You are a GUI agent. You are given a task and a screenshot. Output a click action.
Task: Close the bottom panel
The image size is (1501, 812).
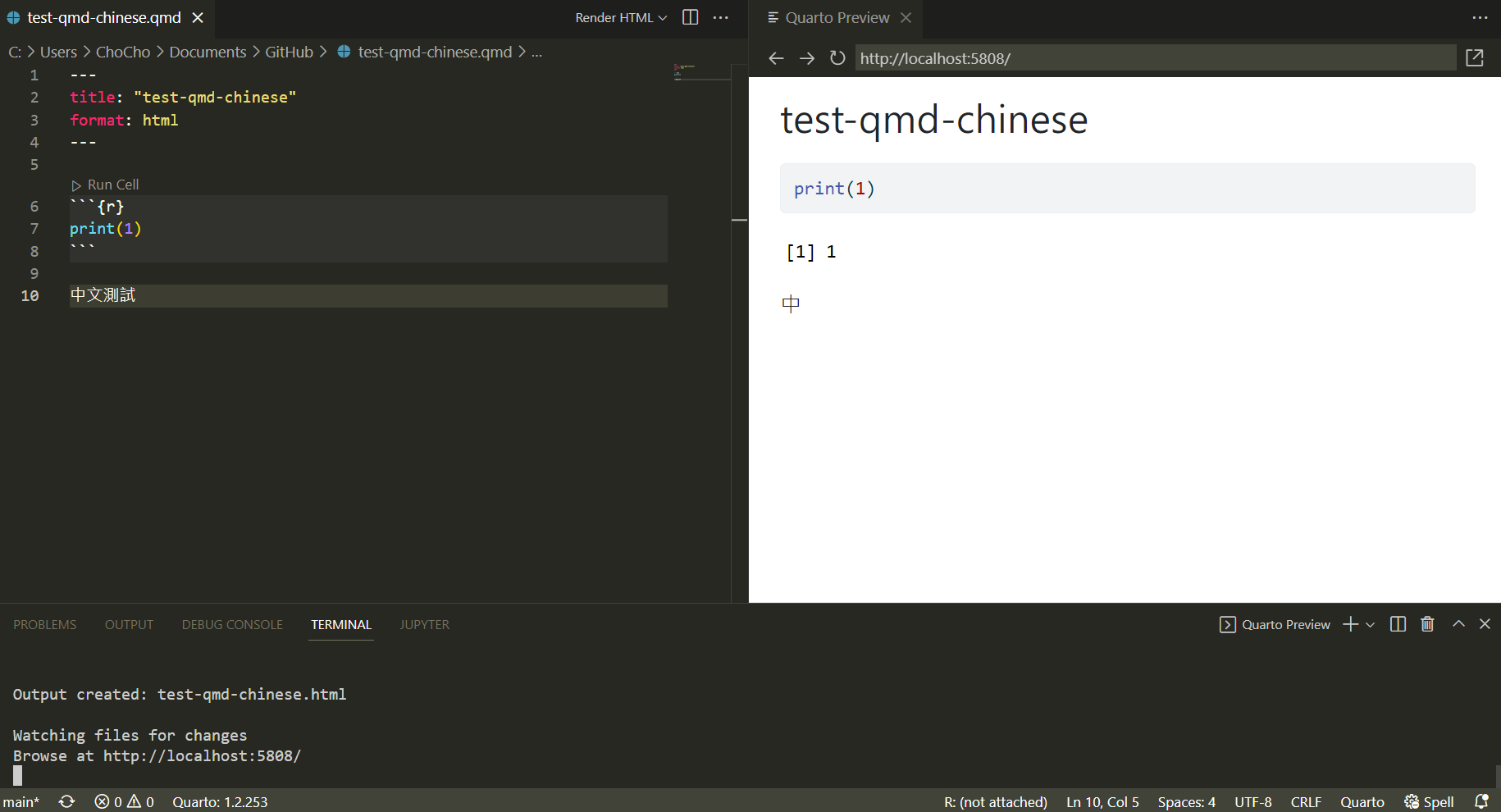1485,624
